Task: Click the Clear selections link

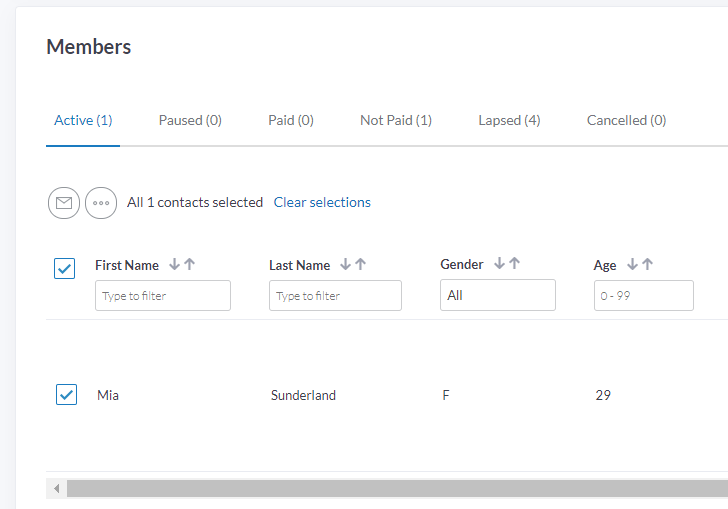Action: coord(322,202)
